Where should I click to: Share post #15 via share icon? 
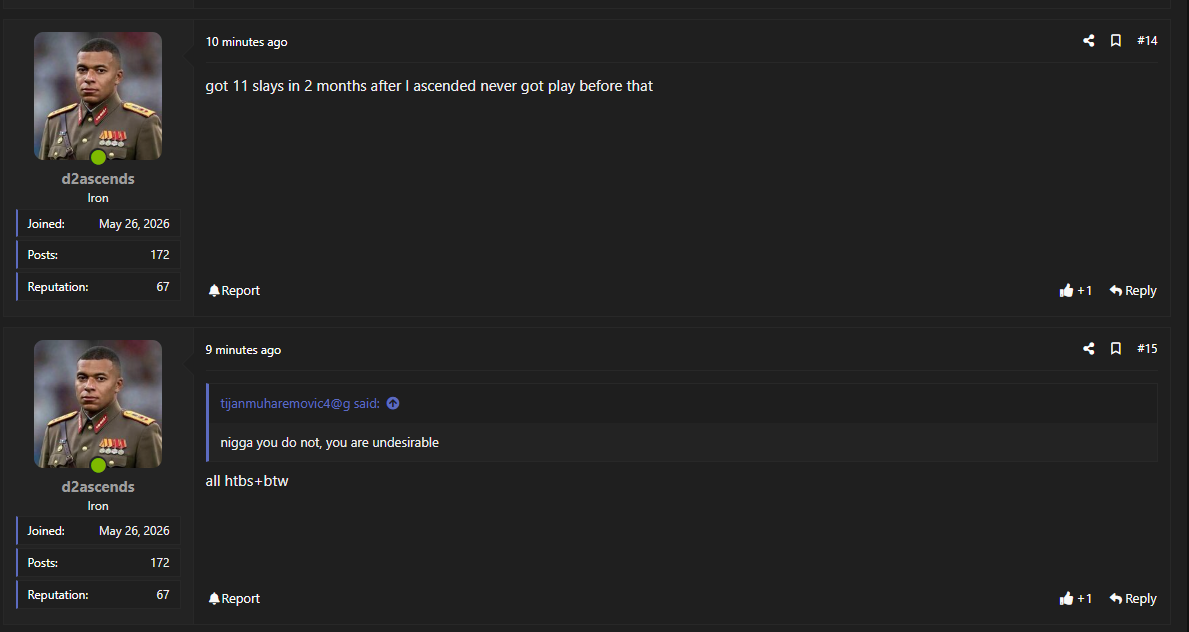[x=1089, y=349]
